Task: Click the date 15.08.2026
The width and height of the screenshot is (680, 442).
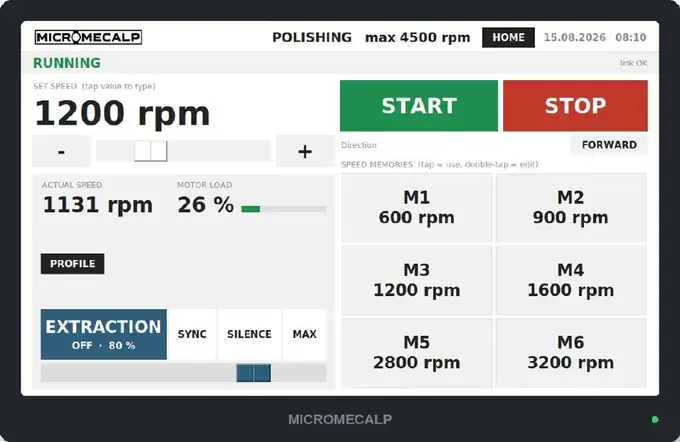Action: point(575,37)
